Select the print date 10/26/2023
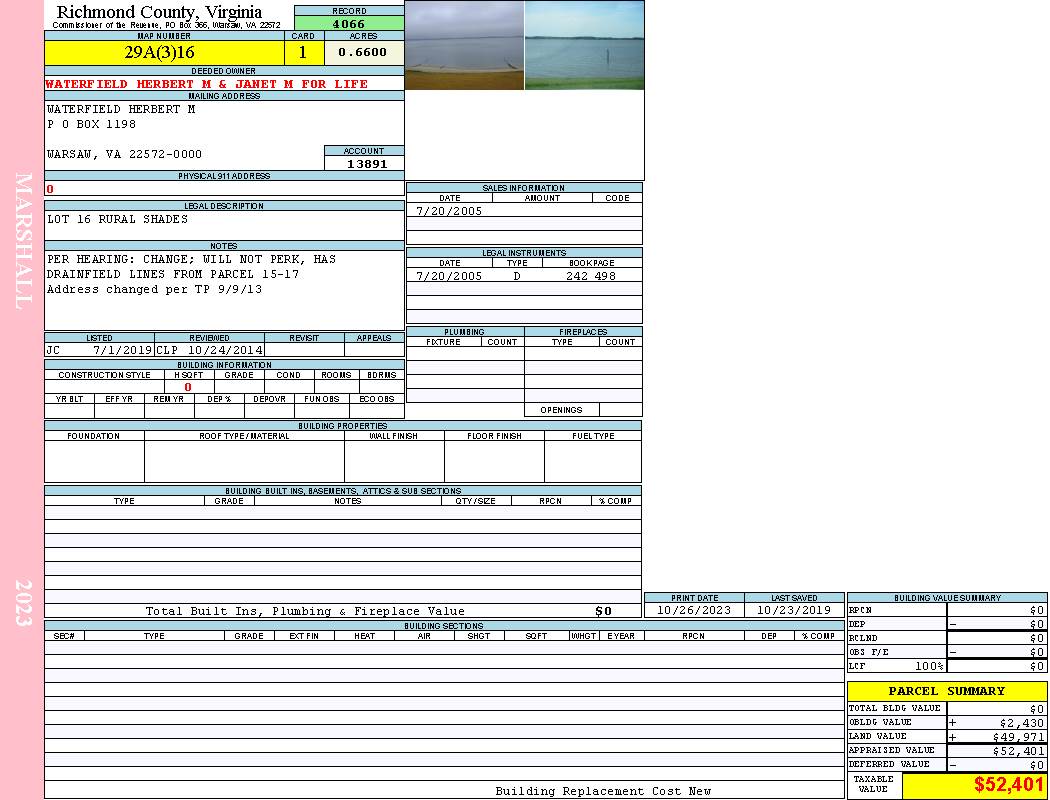 pyautogui.click(x=694, y=610)
